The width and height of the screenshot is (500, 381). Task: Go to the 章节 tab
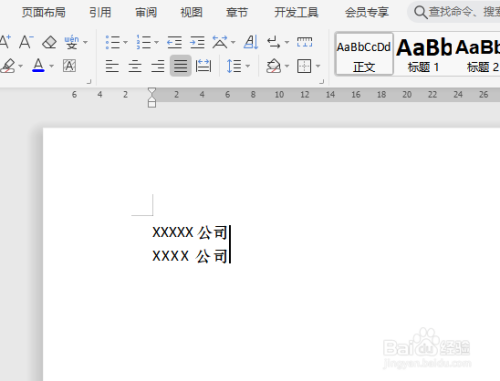pyautogui.click(x=237, y=12)
